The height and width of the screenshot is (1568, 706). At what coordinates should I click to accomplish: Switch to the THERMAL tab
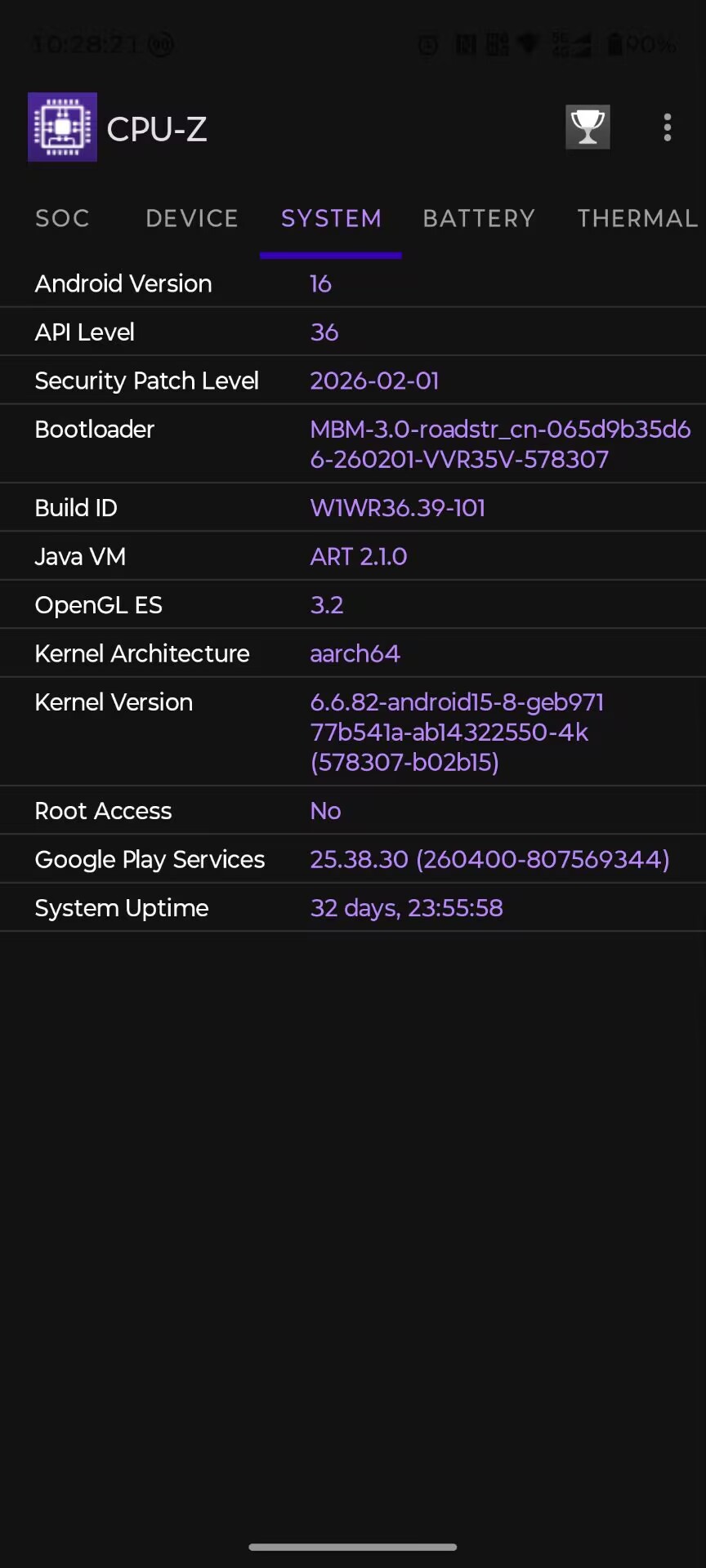[637, 218]
